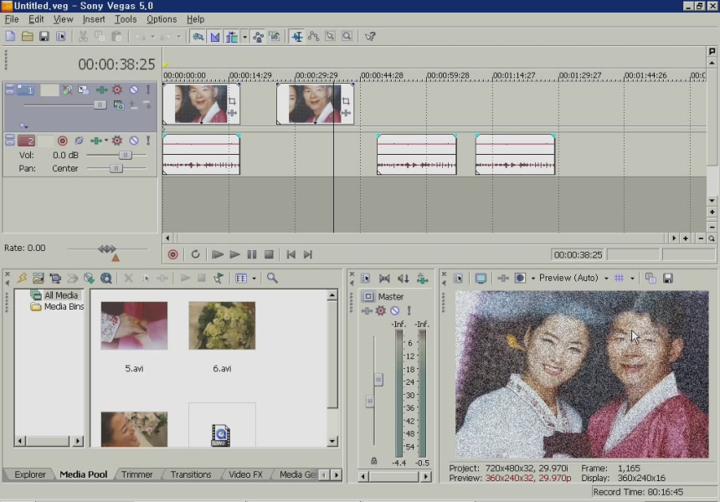Viewport: 720px width, 502px height.
Task: Click Play From Start button
Action: coord(217,254)
